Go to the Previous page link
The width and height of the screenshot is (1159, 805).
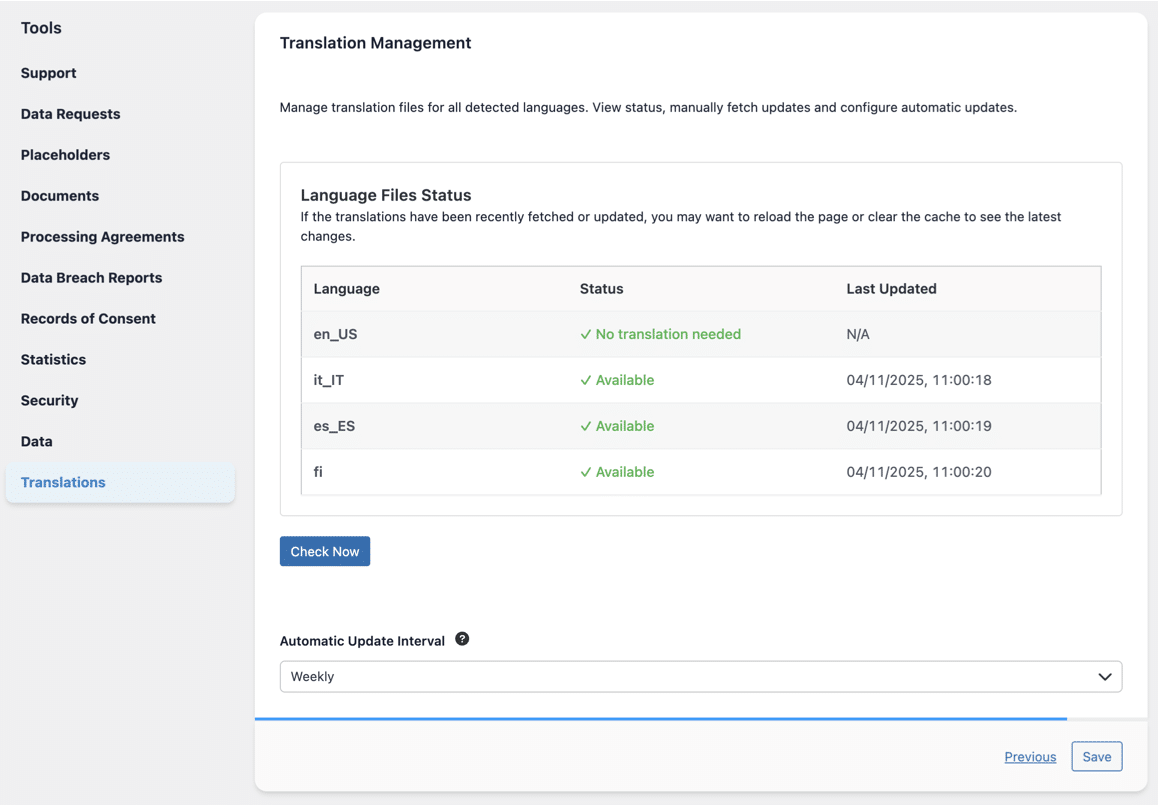click(1030, 757)
